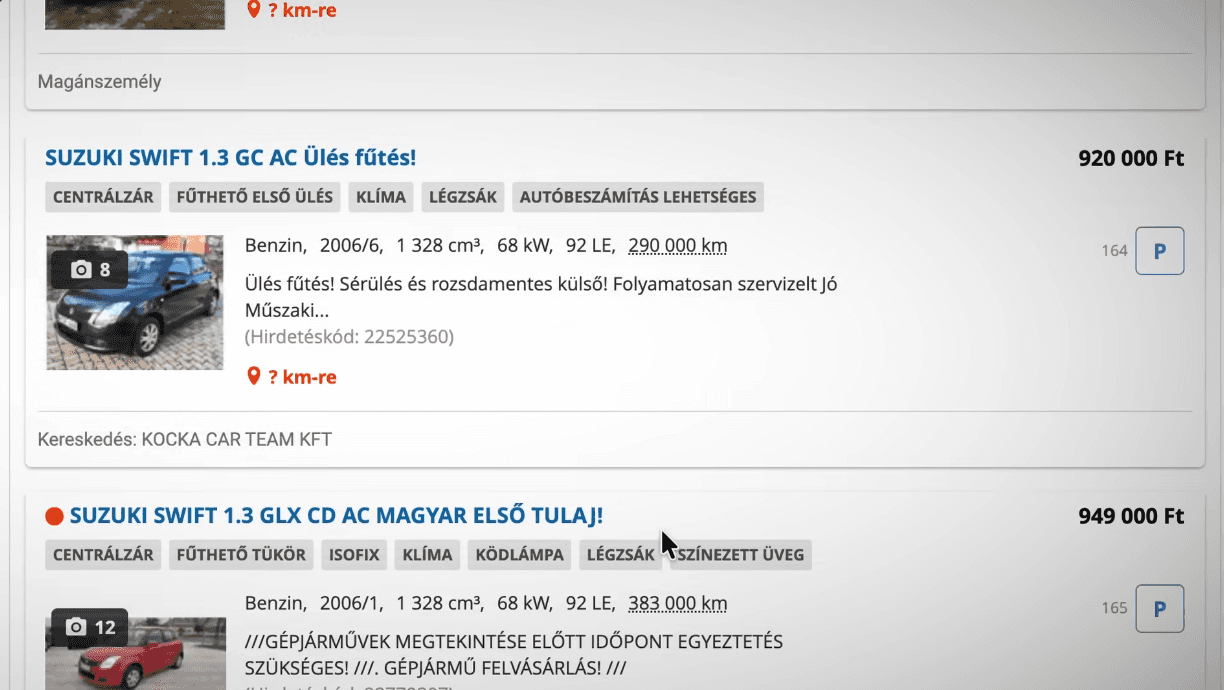Click the '? km-re' distance text in the top listing
The height and width of the screenshot is (690, 1224).
pyautogui.click(x=302, y=10)
